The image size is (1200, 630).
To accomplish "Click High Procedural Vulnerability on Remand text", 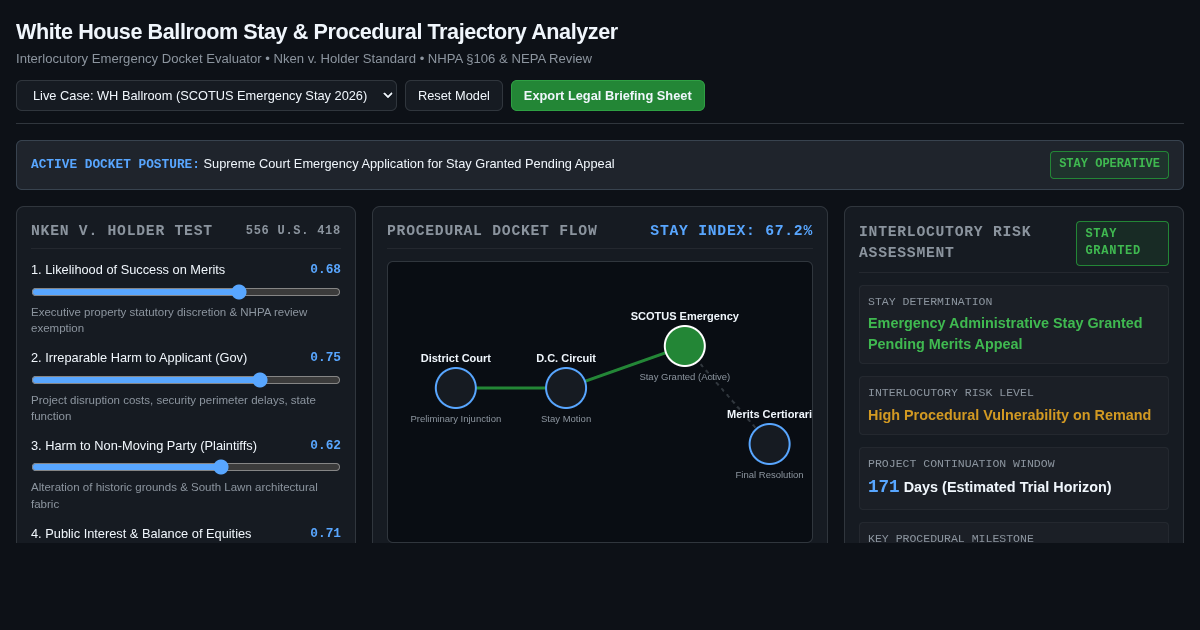I will 1009,415.
